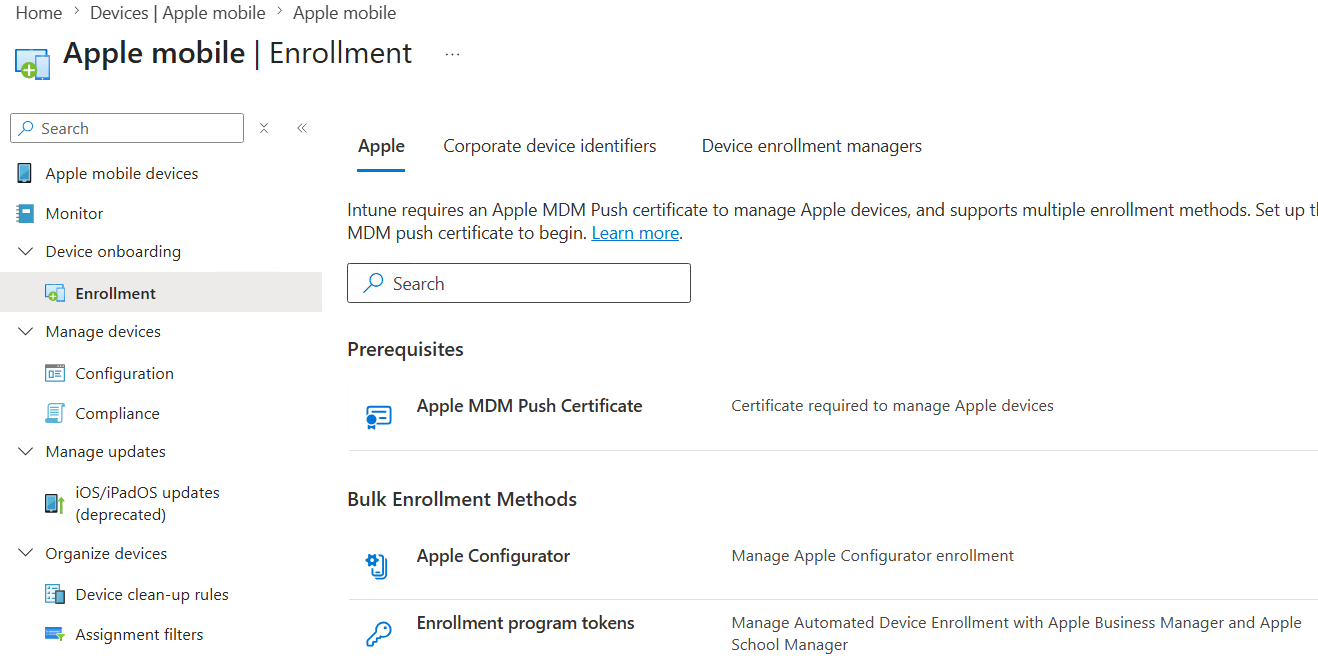The width and height of the screenshot is (1318, 665).
Task: Click the Enrollment program tokens key icon
Action: (x=379, y=634)
